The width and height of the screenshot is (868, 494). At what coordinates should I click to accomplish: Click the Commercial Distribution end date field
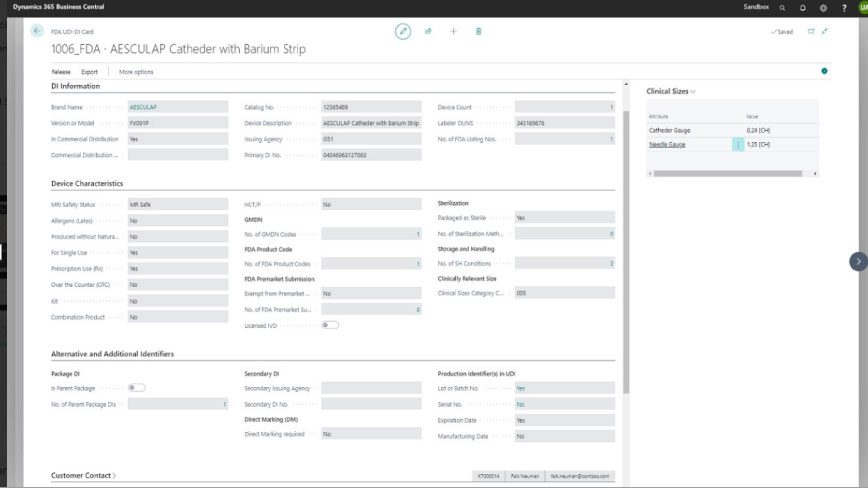click(178, 155)
